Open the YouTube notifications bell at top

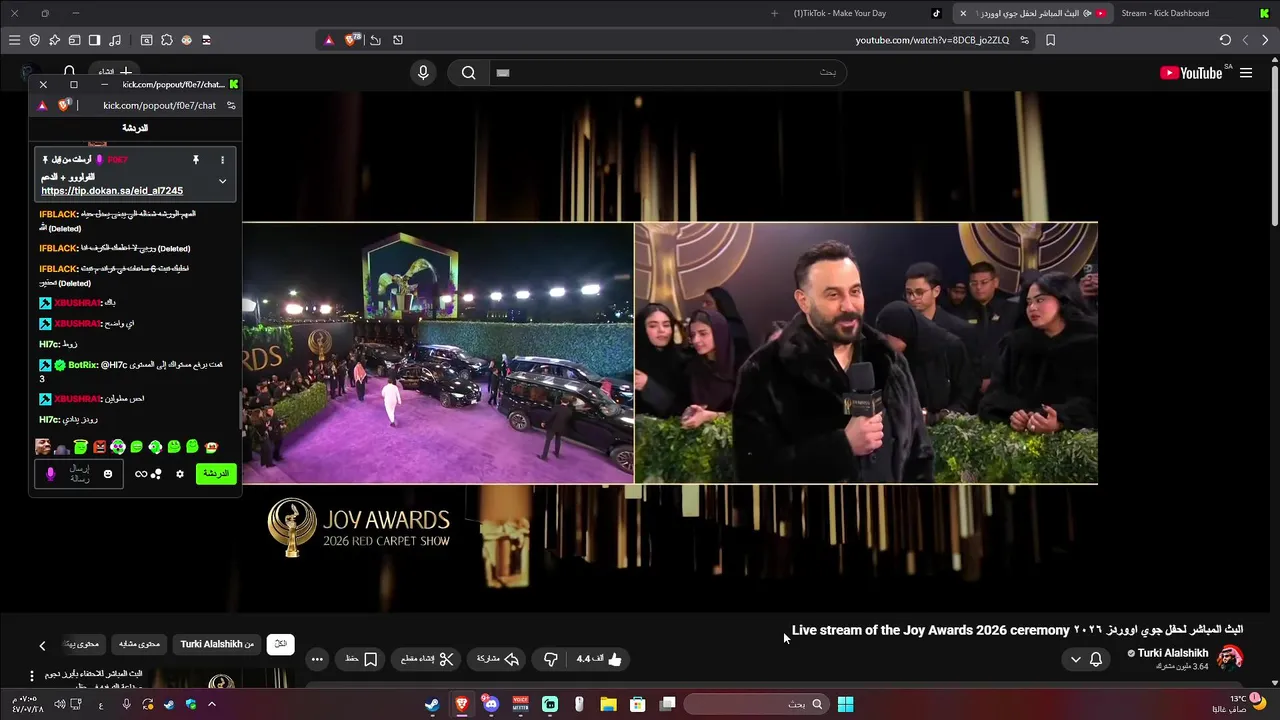[69, 72]
